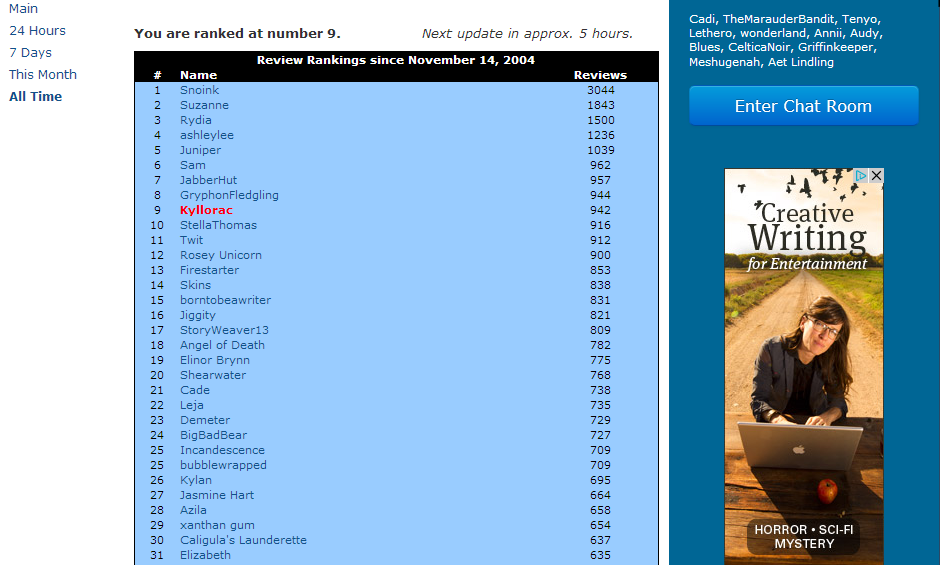
Task: Open BigBadBear's profile
Action: (x=213, y=435)
